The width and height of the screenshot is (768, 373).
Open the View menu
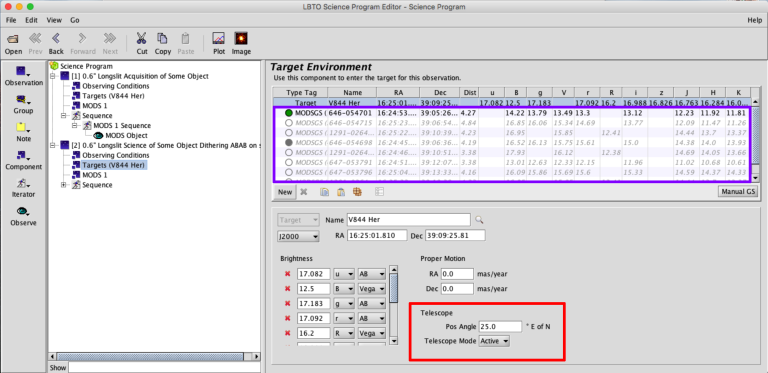pos(54,20)
